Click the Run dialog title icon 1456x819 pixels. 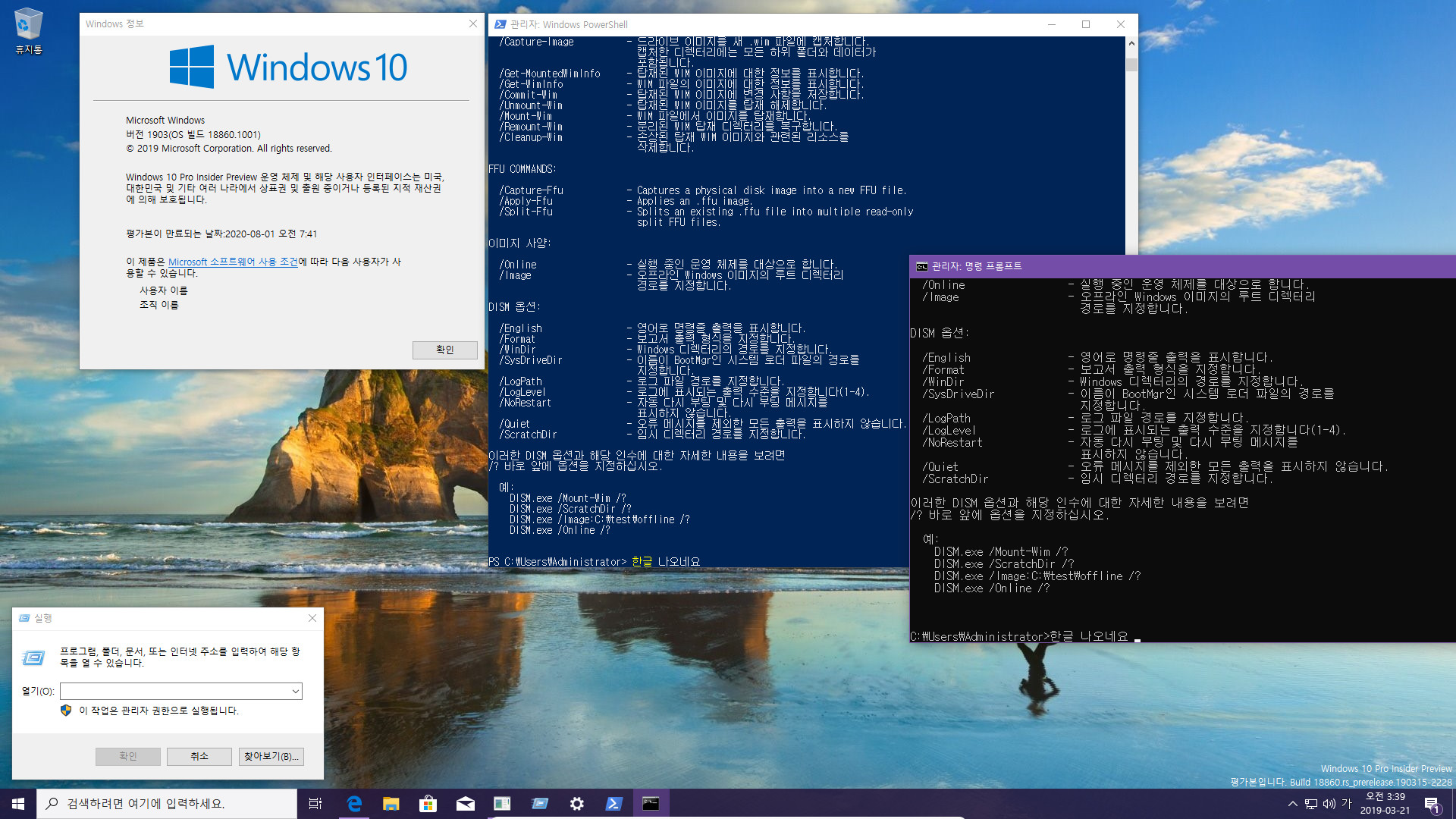point(24,618)
